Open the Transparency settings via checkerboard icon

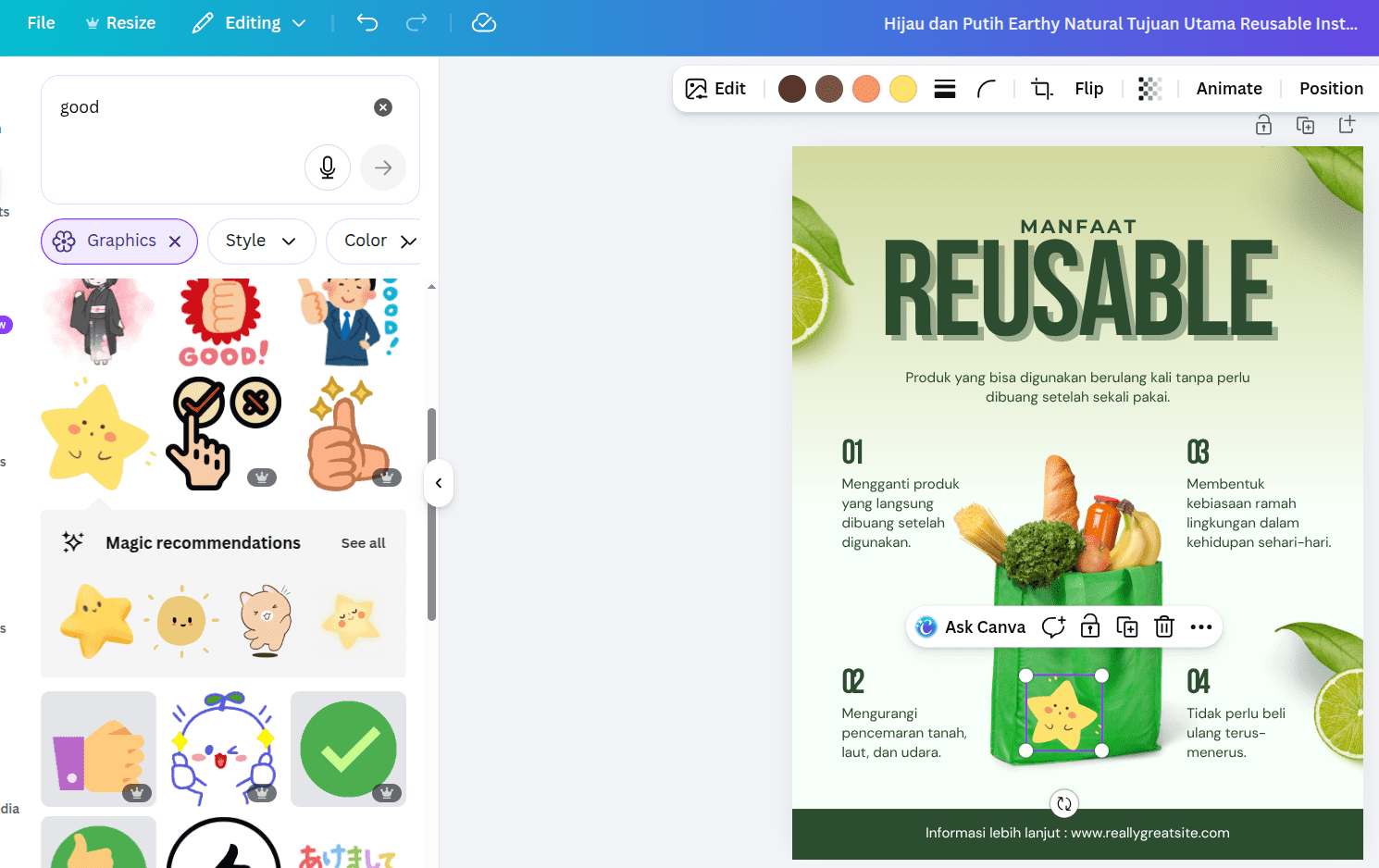(1149, 88)
